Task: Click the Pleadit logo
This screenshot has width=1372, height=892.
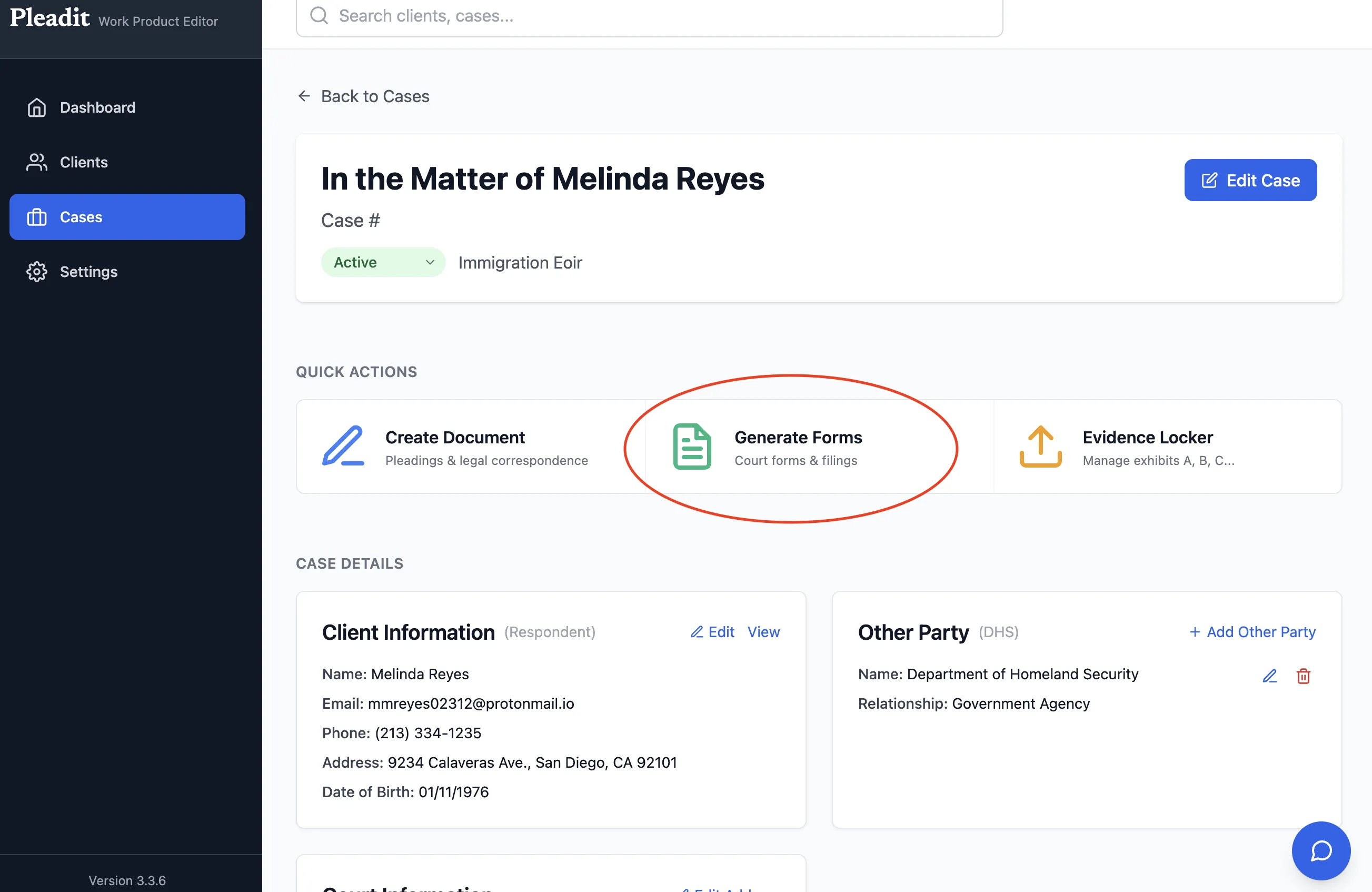Action: (x=50, y=17)
